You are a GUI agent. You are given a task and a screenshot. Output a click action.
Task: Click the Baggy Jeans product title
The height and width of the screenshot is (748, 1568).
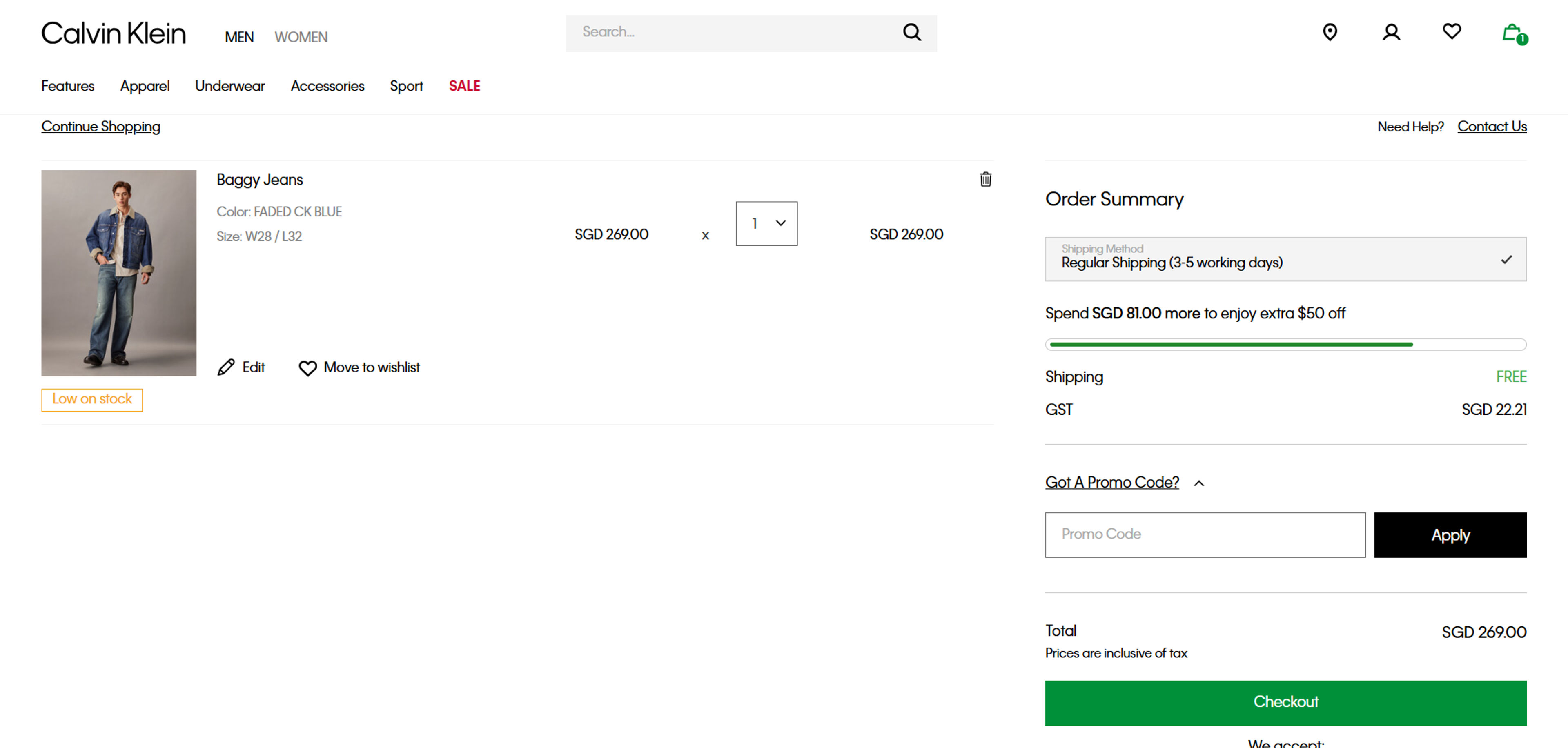(x=260, y=180)
